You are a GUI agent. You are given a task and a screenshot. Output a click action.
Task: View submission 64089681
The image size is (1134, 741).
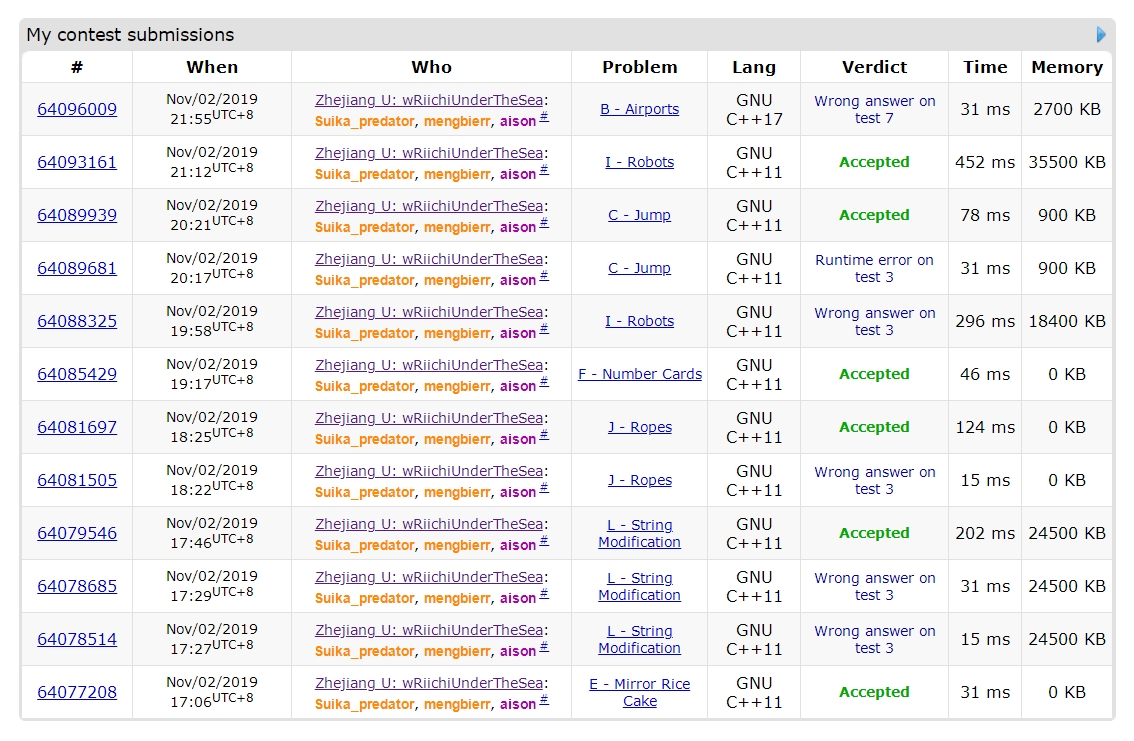(77, 268)
